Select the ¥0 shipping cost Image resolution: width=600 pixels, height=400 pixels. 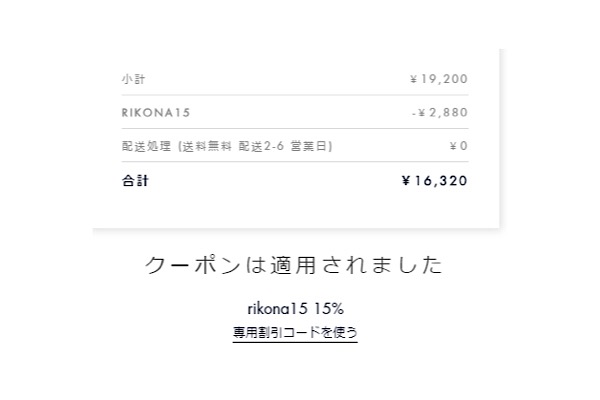tap(459, 146)
